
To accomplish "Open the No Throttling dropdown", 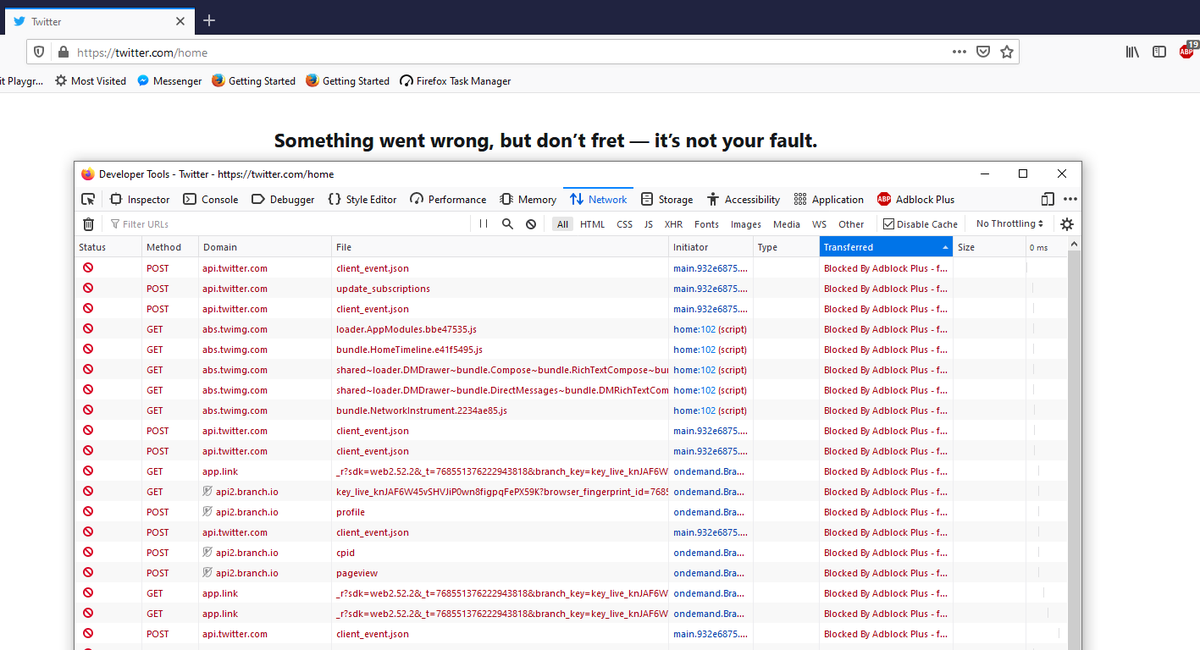I will coord(1009,224).
